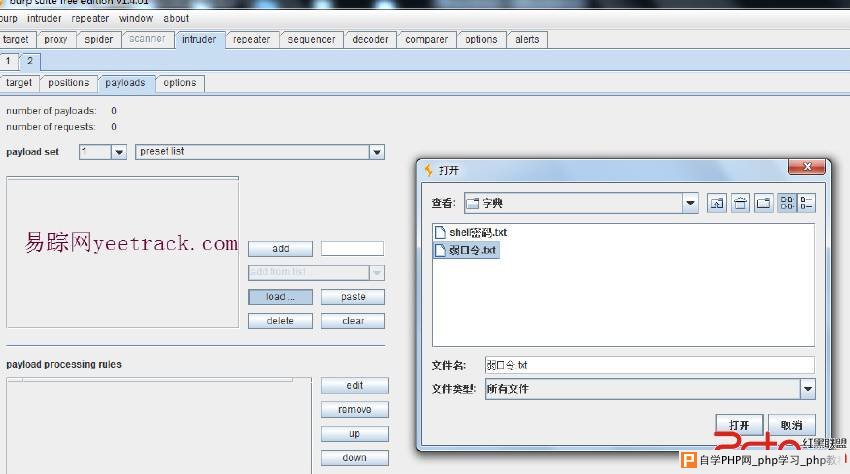Click 打开 to open selected file
Screen dimensions: 850x474
(x=739, y=425)
